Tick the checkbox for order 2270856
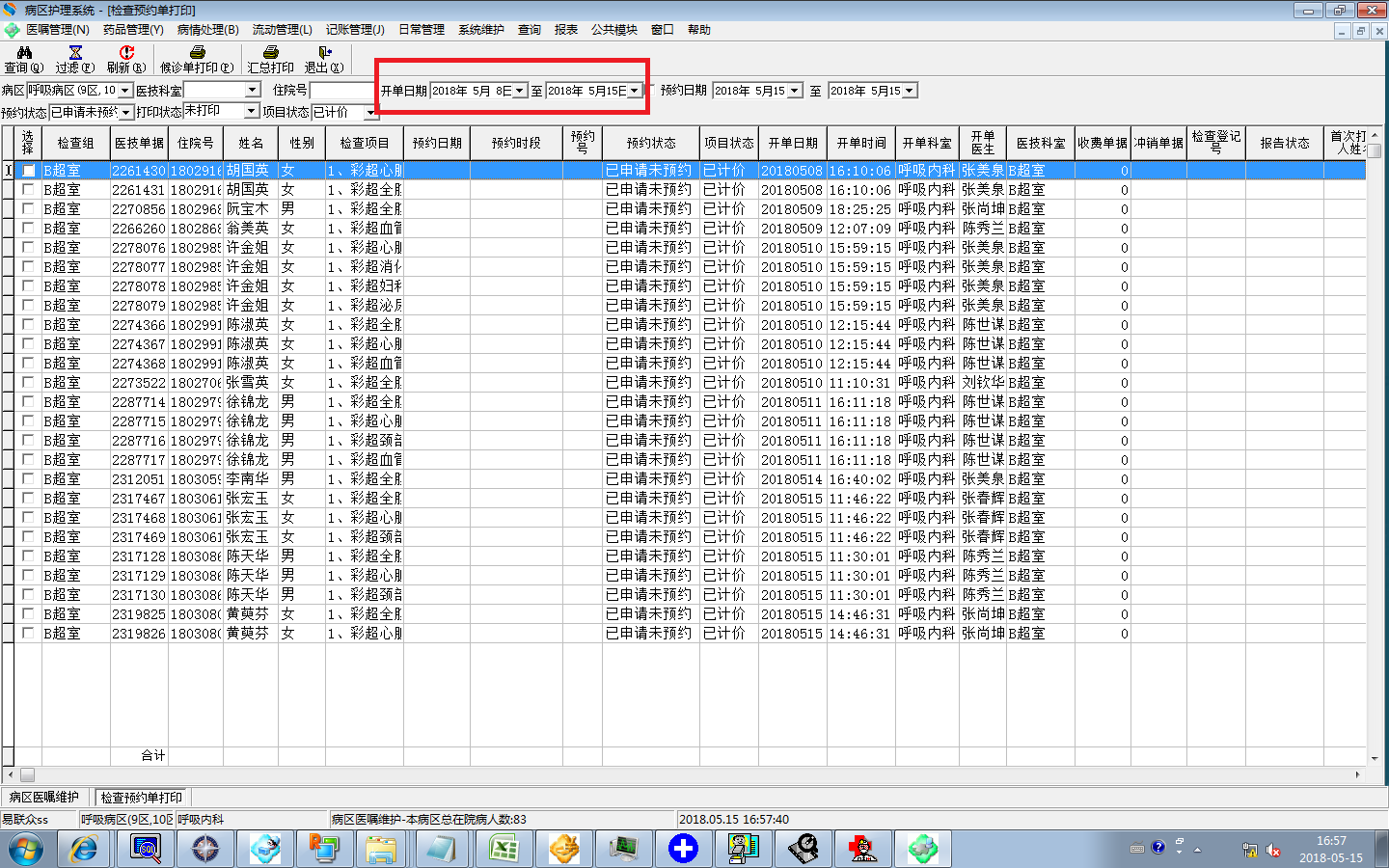 pos(29,209)
